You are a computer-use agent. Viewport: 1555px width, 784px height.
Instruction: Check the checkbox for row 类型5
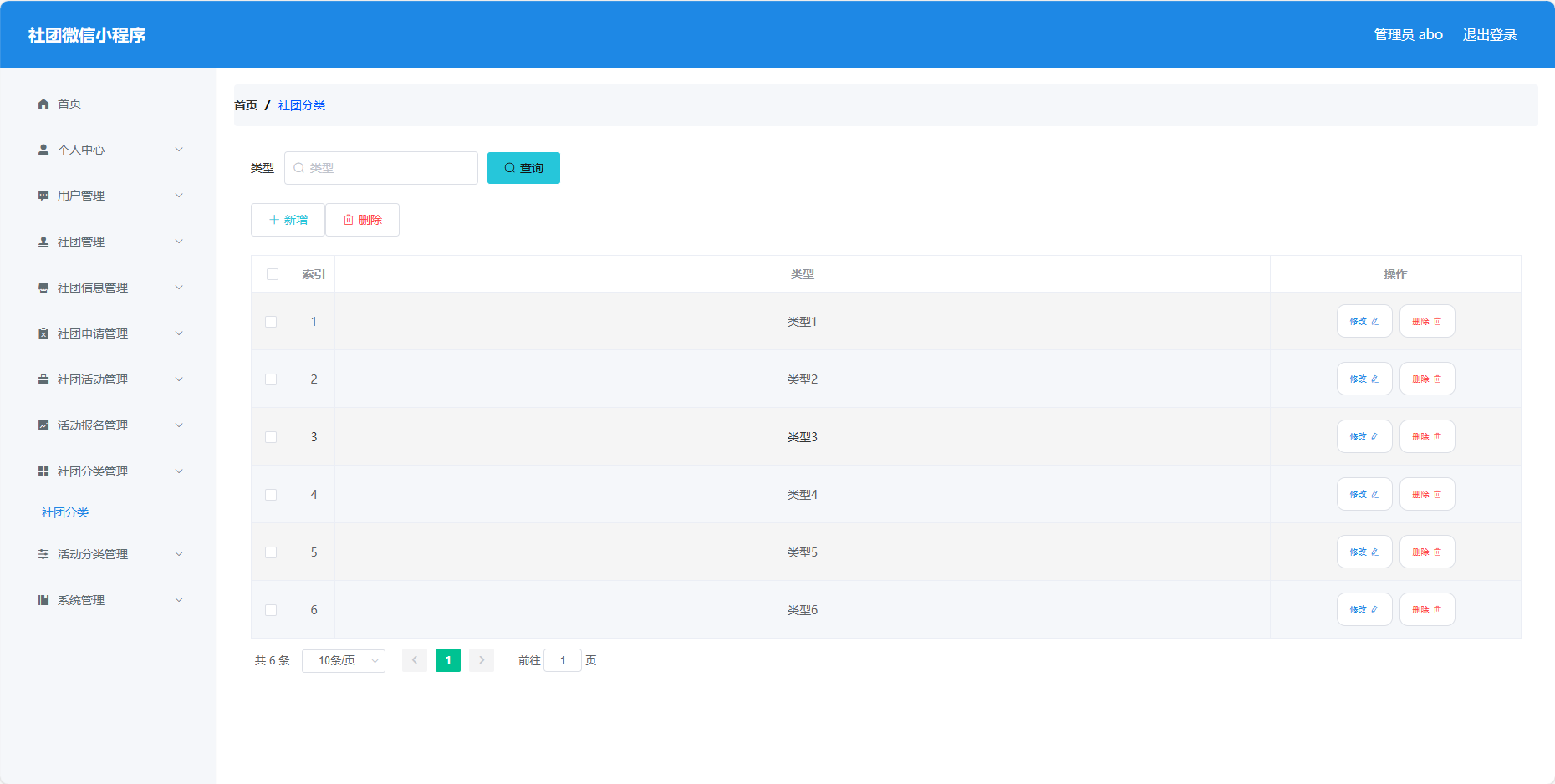click(x=271, y=552)
